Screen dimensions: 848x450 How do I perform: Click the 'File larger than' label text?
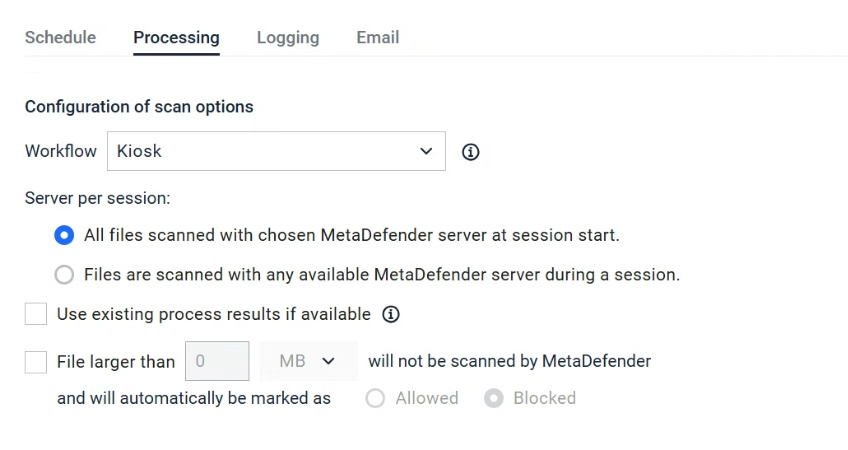click(x=116, y=362)
